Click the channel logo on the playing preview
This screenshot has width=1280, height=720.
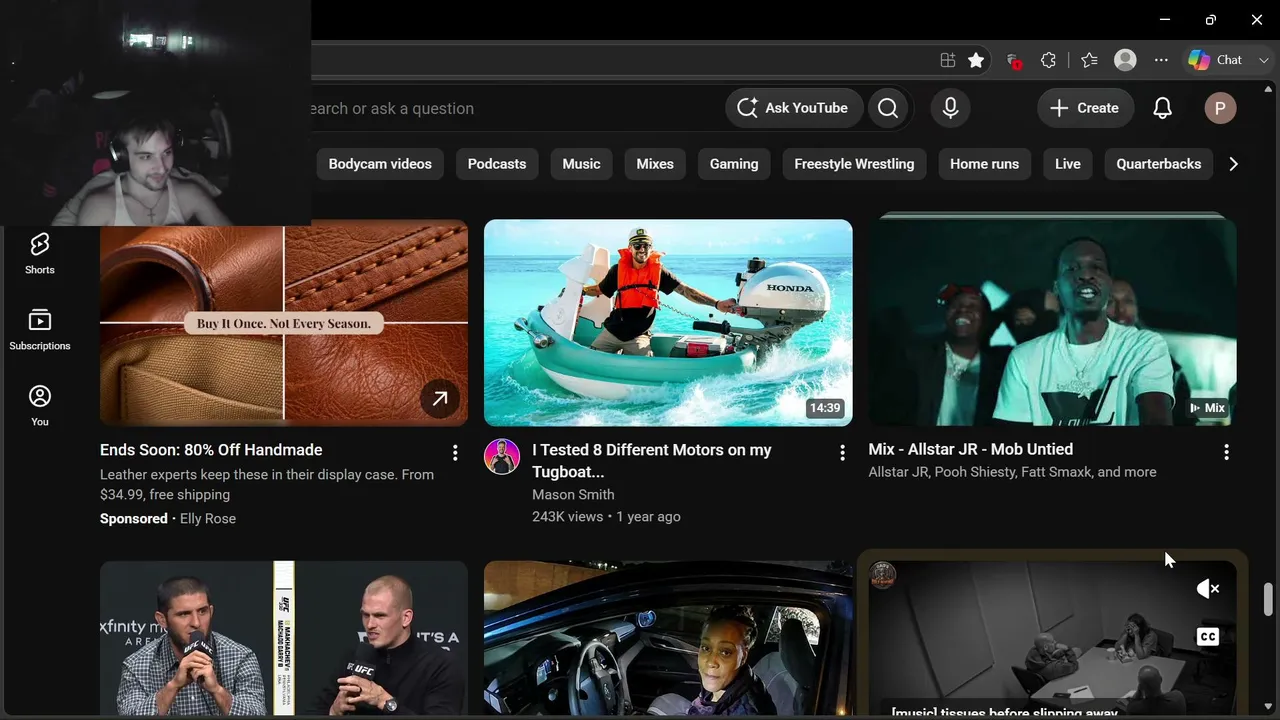pyautogui.click(x=882, y=575)
